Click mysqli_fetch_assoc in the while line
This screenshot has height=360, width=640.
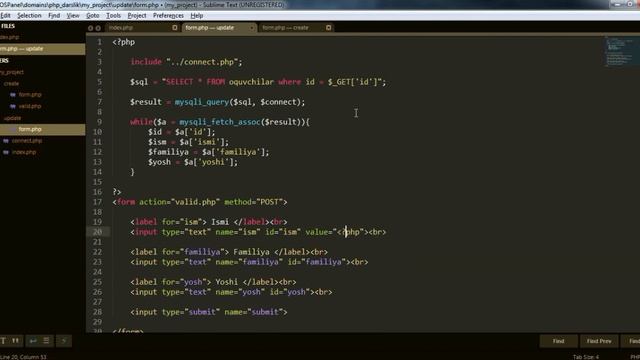pos(220,122)
